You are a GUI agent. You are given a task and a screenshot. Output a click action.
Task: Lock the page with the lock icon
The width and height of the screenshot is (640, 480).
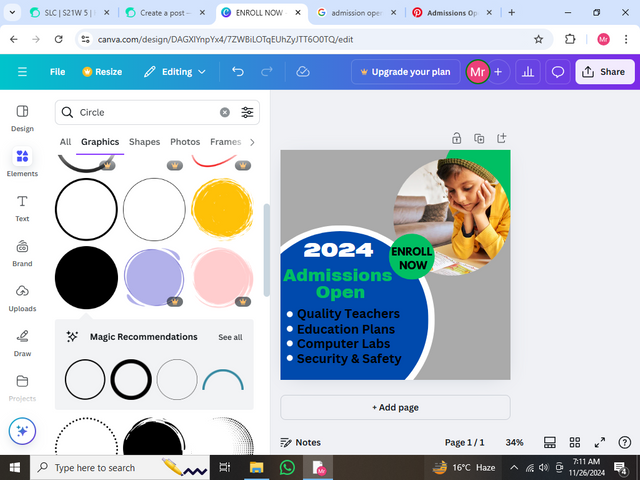click(456, 138)
